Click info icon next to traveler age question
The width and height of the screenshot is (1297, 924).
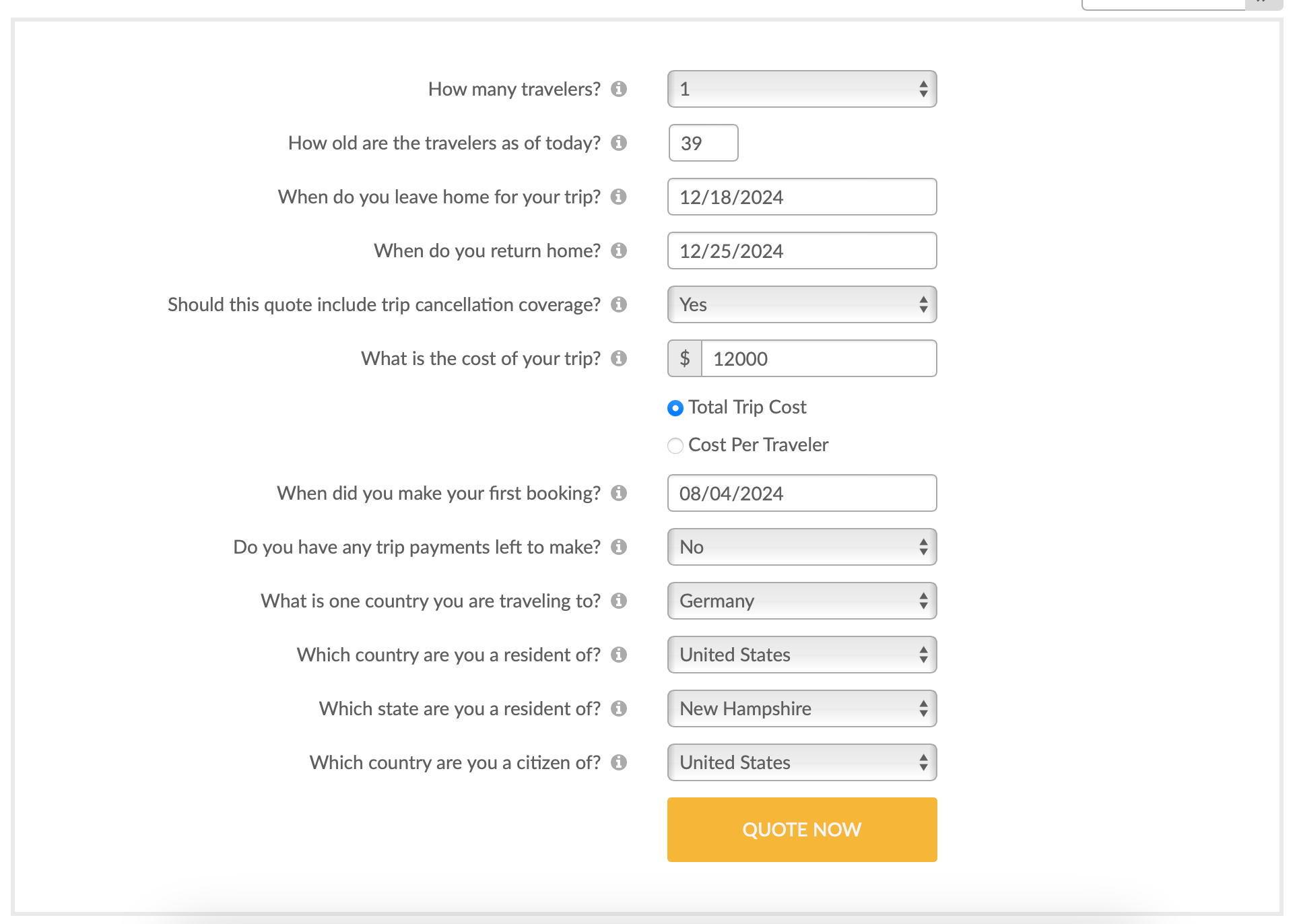(x=619, y=143)
